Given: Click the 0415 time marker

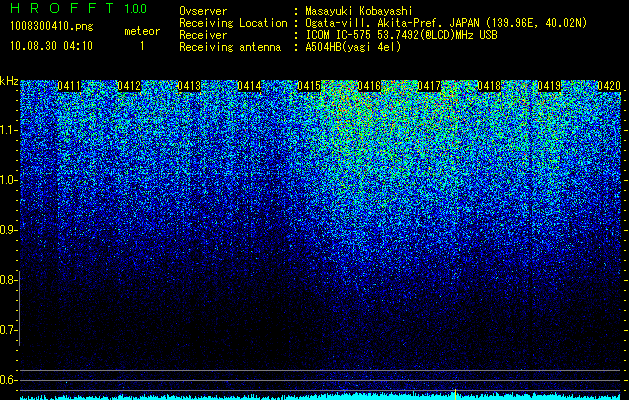Looking at the screenshot, I should (309, 86).
